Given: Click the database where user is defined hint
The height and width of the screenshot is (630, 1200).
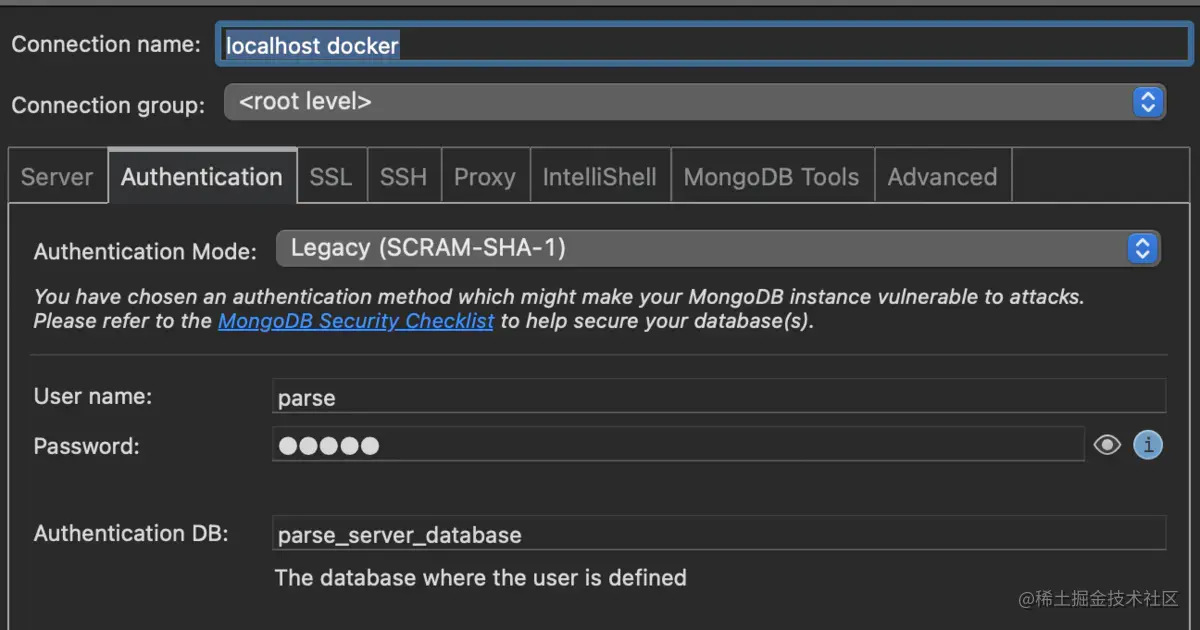Looking at the screenshot, I should coord(480,578).
